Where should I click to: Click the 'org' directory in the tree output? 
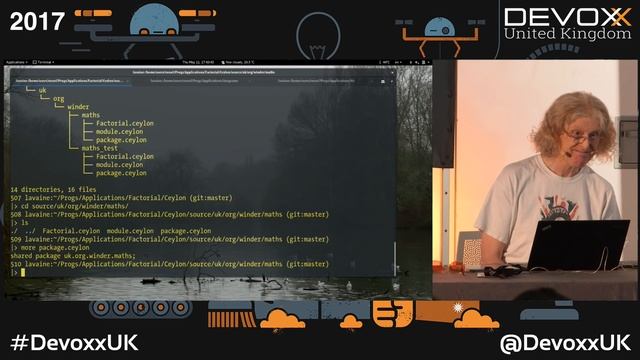pos(58,99)
